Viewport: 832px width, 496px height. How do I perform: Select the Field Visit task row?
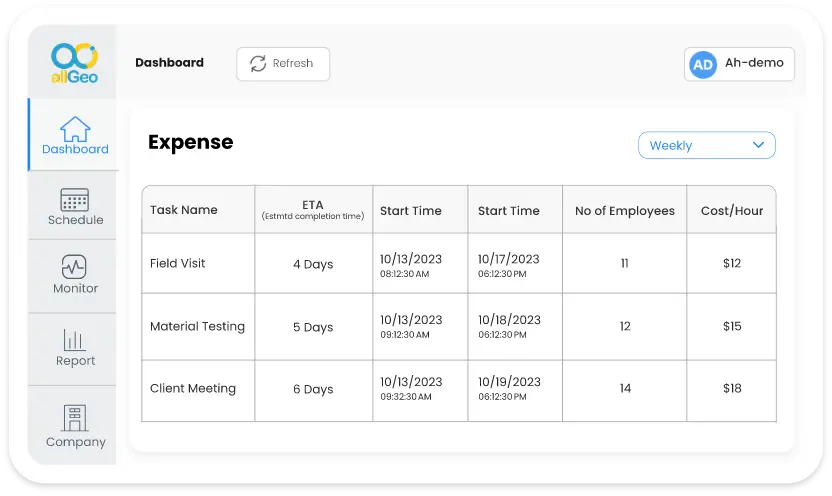pos(178,263)
